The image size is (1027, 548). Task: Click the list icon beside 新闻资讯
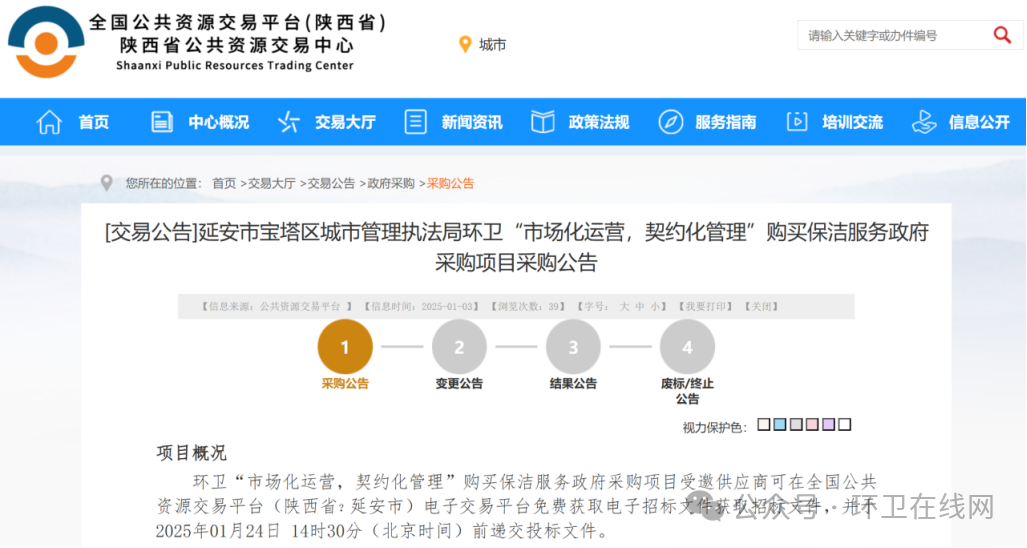coord(415,122)
